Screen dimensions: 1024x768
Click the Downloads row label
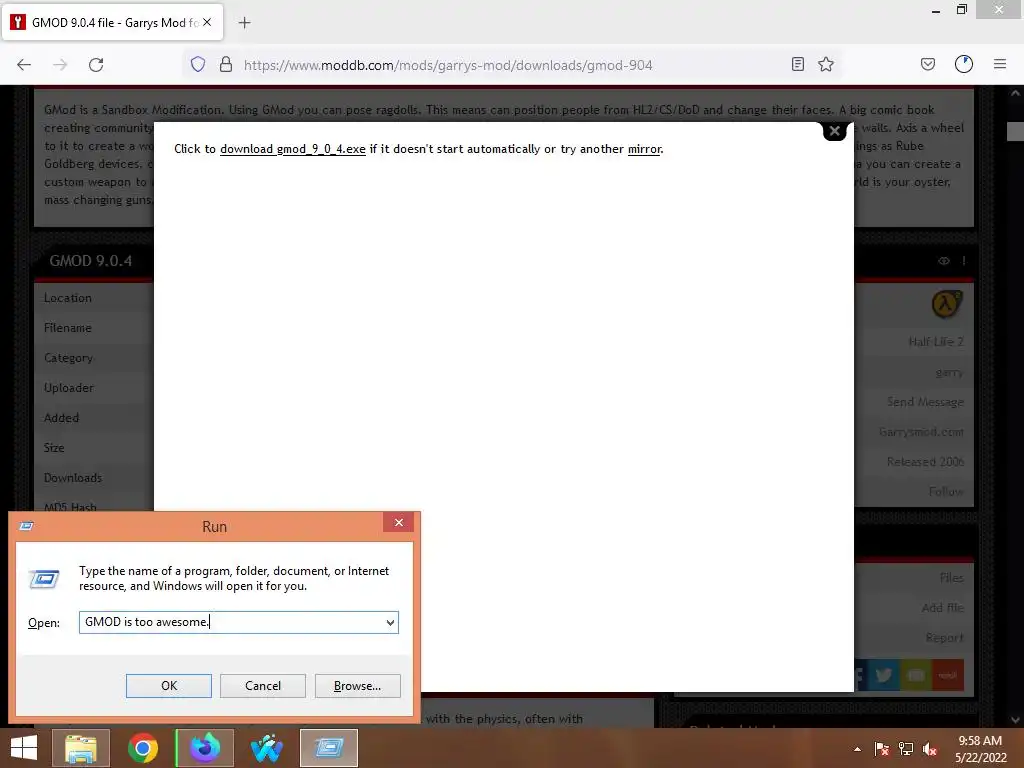(x=73, y=478)
